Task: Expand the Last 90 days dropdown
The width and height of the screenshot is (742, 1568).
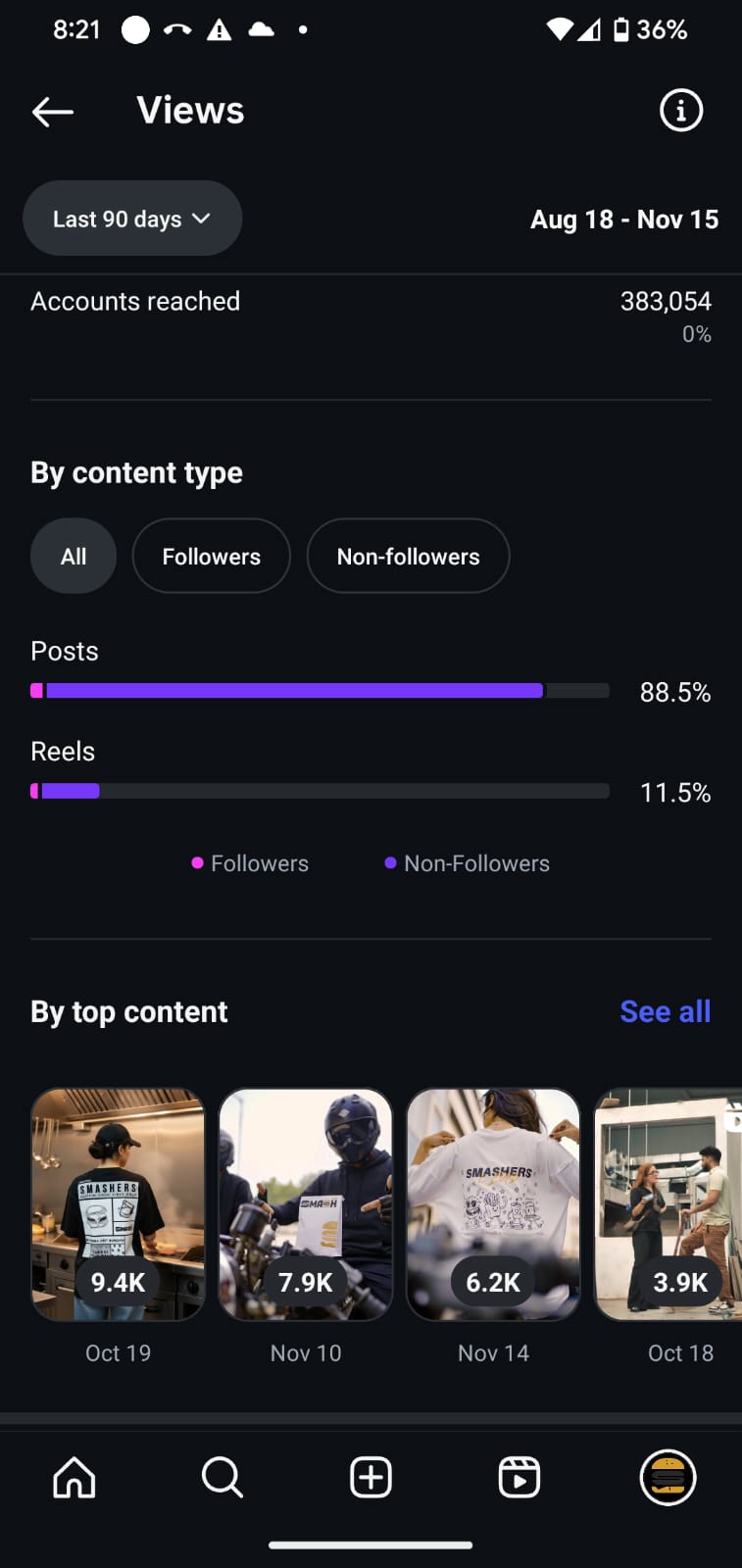Action: tap(132, 219)
